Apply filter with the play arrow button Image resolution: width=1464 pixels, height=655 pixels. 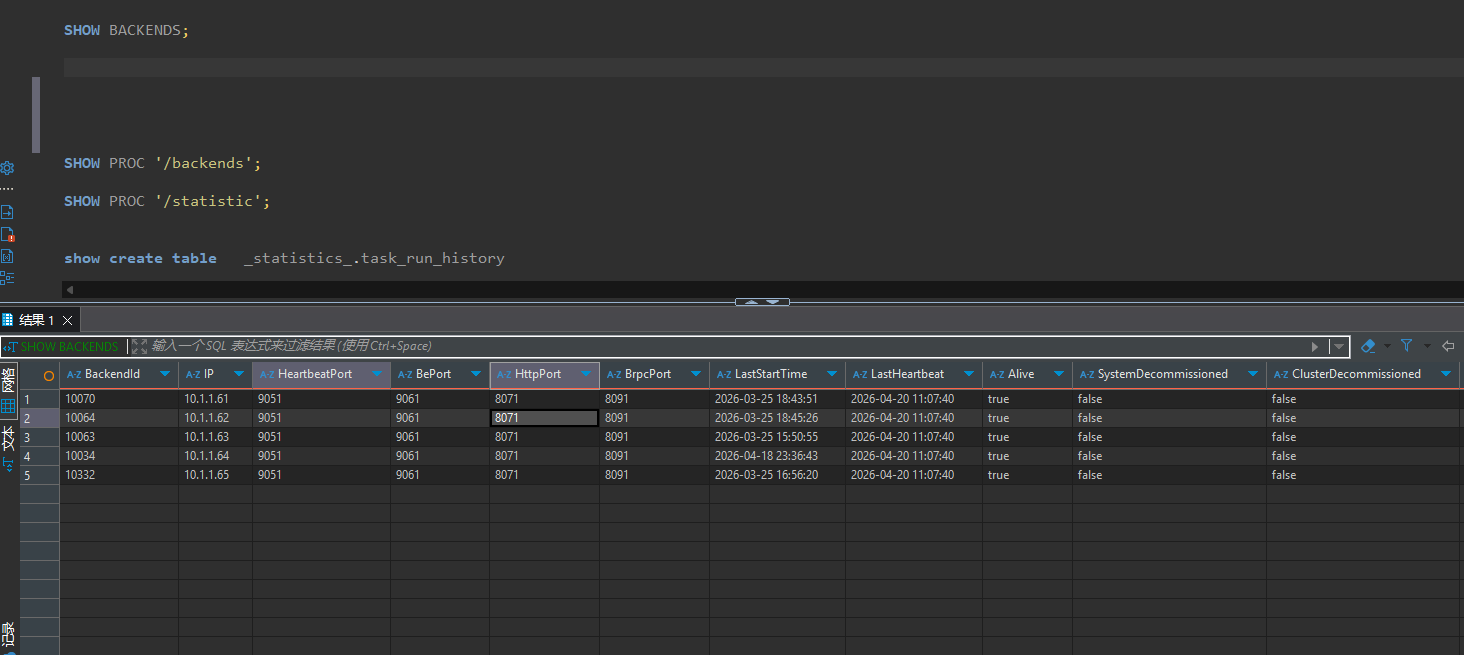[1316, 346]
